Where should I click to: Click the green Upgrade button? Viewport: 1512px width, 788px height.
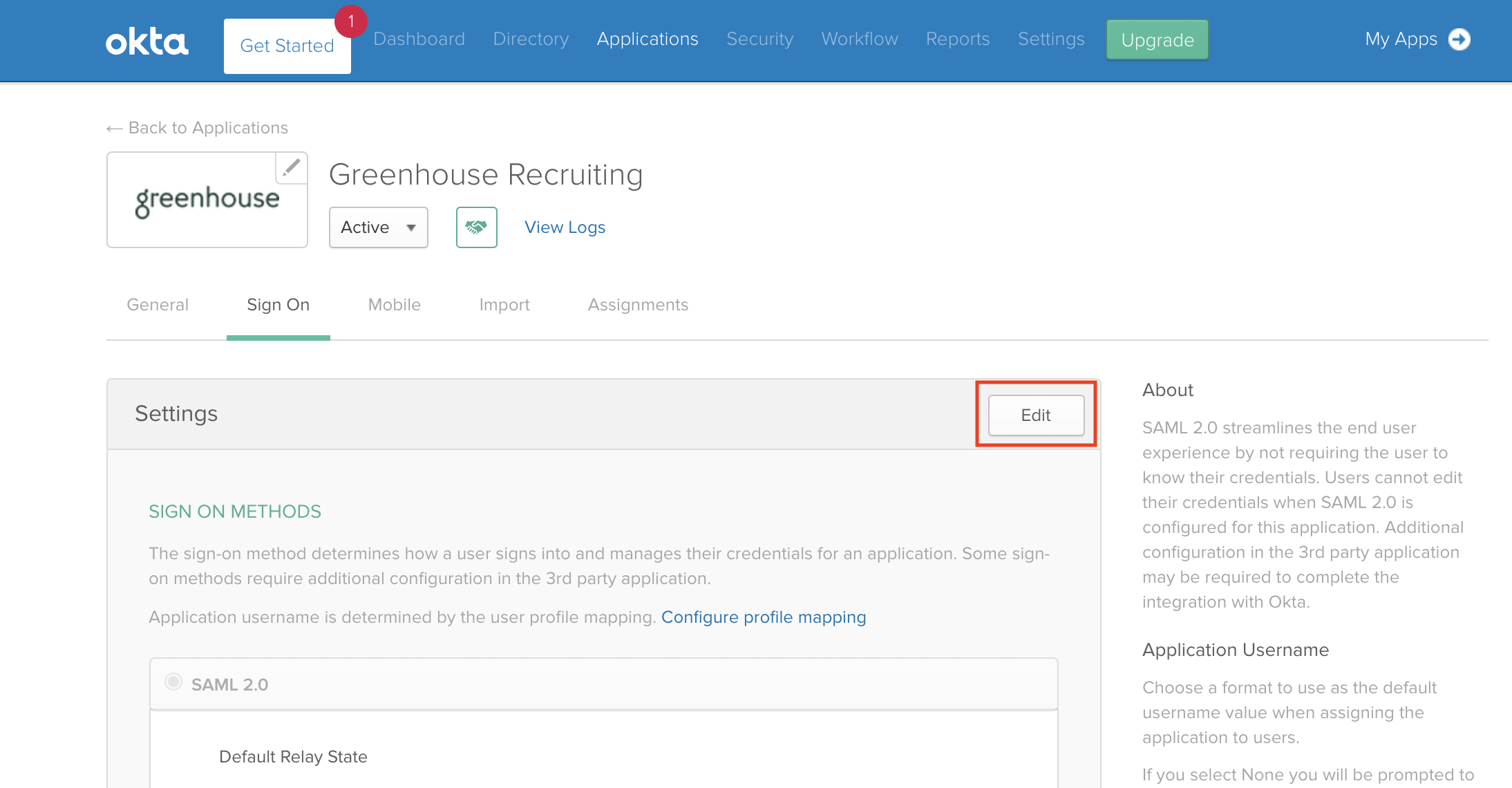point(1157,40)
